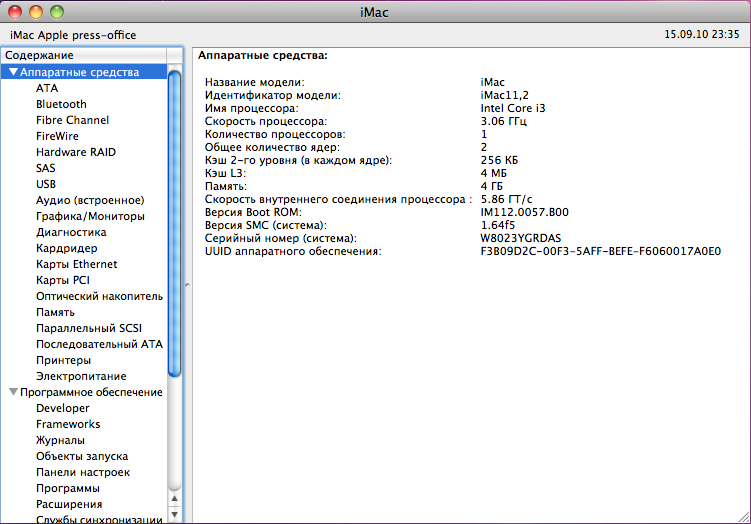The height and width of the screenshot is (524, 751).
Task: Select Bluetooth in the hardware list
Action: coord(61,104)
